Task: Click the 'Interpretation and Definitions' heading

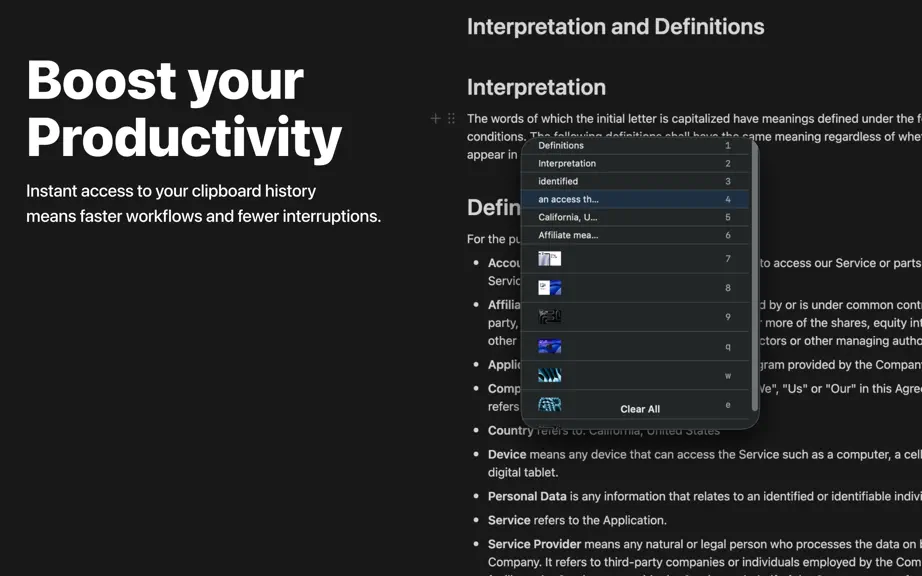Action: click(x=616, y=26)
